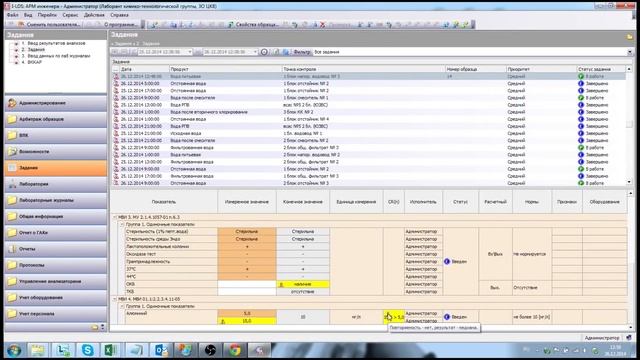Click the Протоколы folder icon
Image resolution: width=640 pixels, height=360 pixels.
[x=12, y=265]
